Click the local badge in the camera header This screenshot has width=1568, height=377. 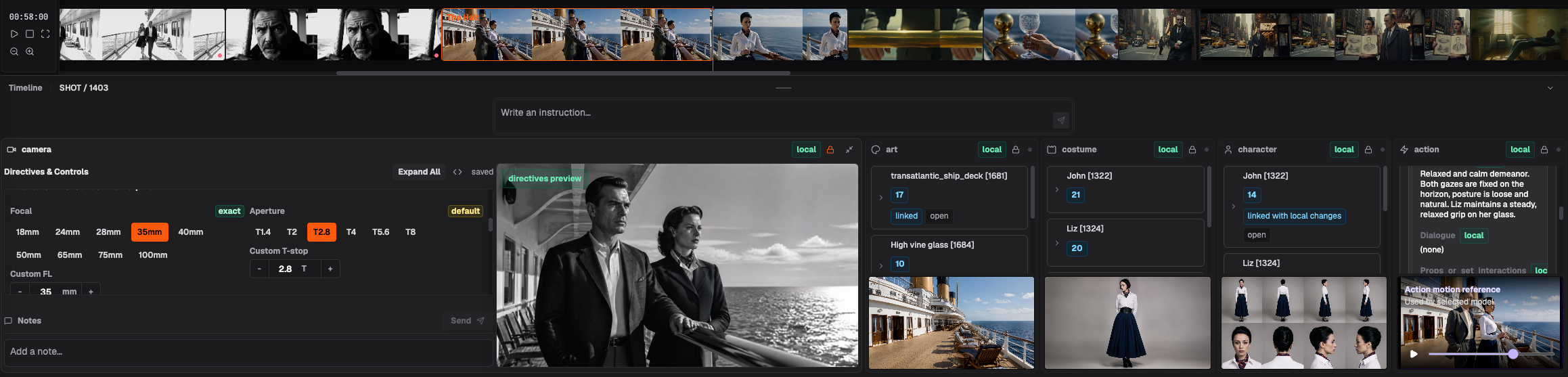tap(806, 150)
